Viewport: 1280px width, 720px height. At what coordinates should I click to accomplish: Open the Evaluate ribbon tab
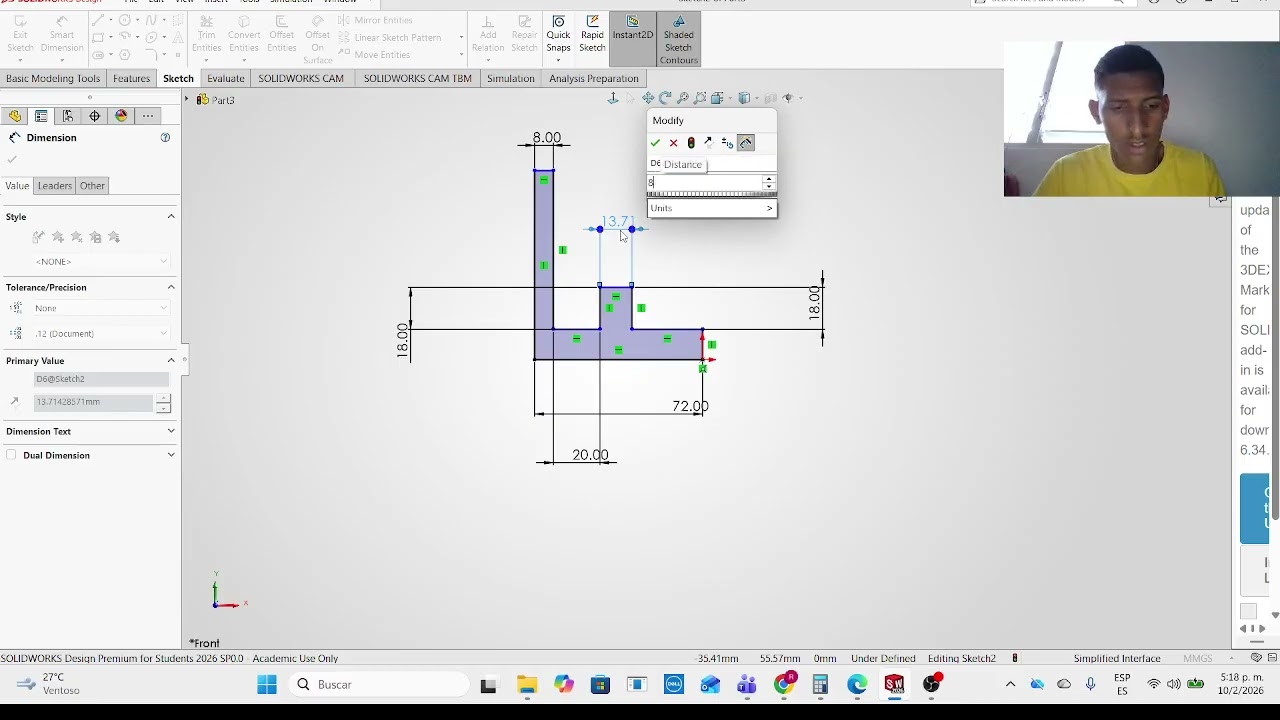point(226,78)
